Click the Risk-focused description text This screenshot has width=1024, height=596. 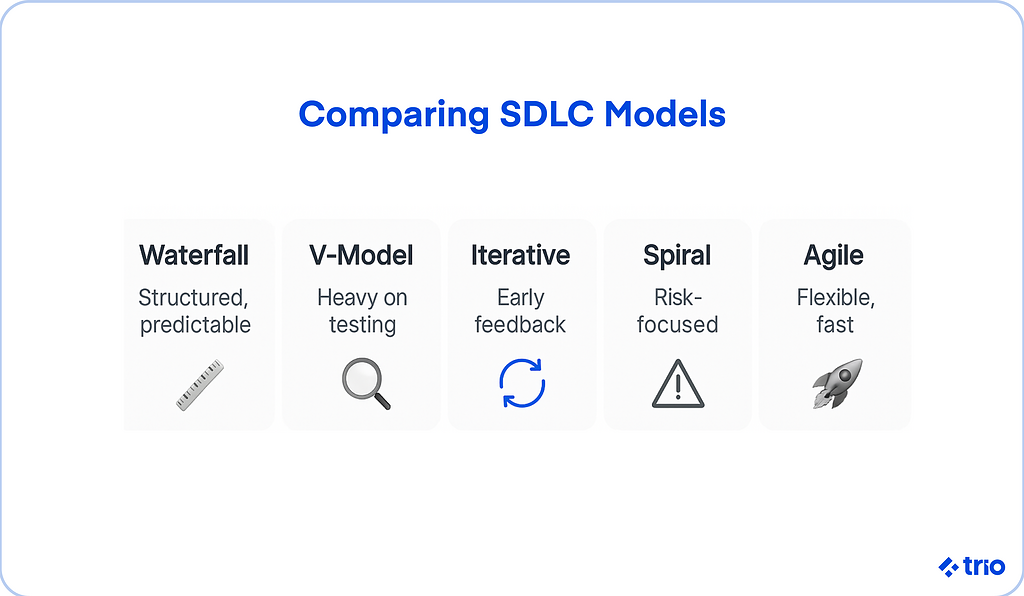pyautogui.click(x=677, y=311)
